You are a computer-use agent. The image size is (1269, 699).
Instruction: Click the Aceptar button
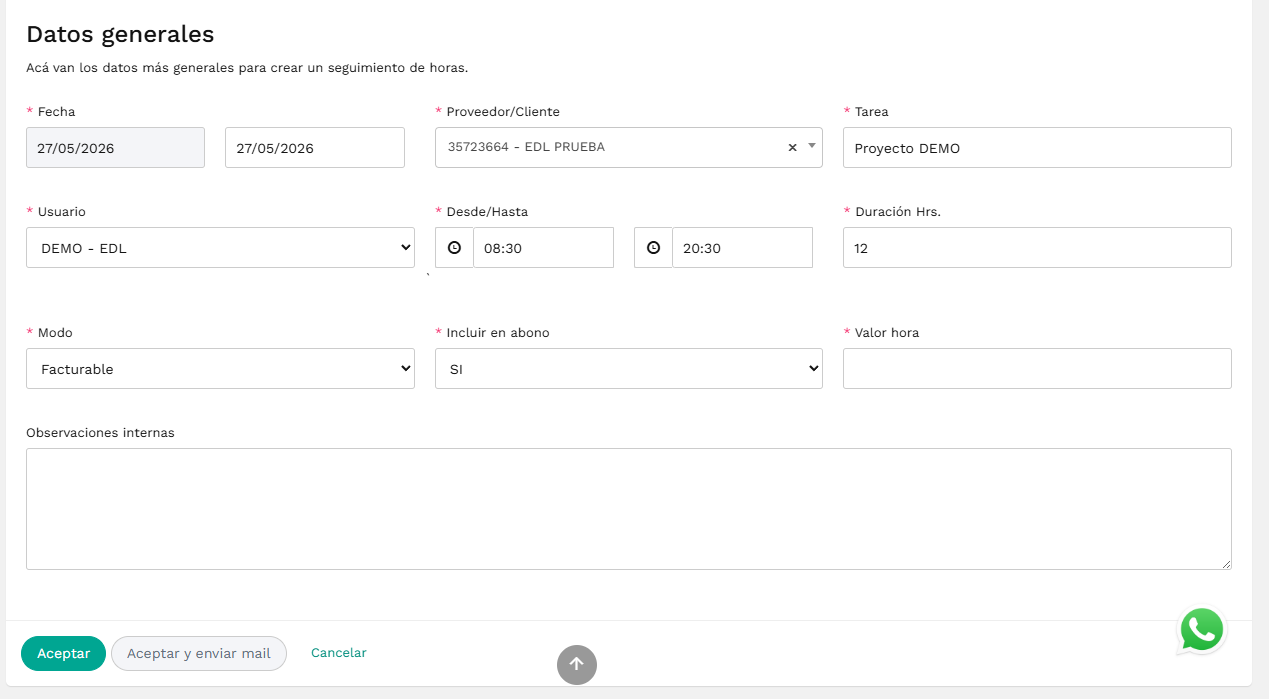tap(63, 653)
